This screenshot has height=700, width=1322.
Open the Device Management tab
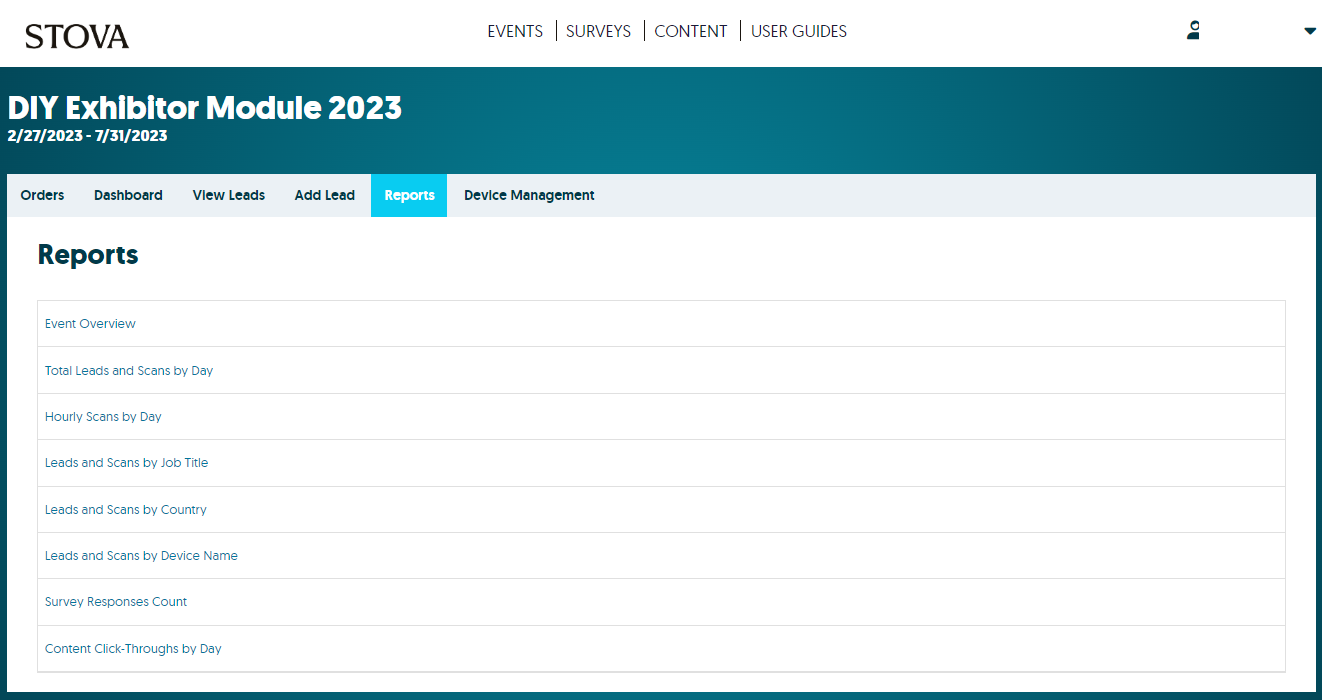(x=529, y=195)
